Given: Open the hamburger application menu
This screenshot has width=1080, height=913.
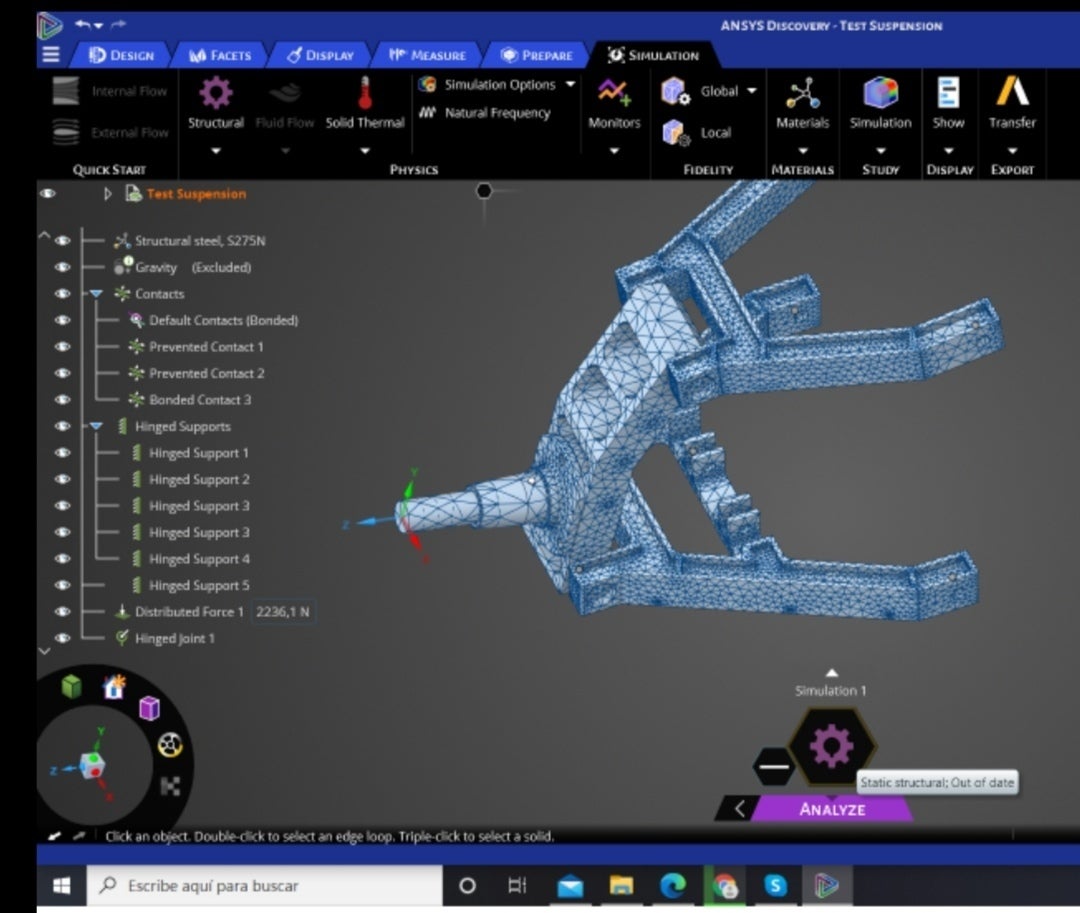Looking at the screenshot, I should (51, 54).
